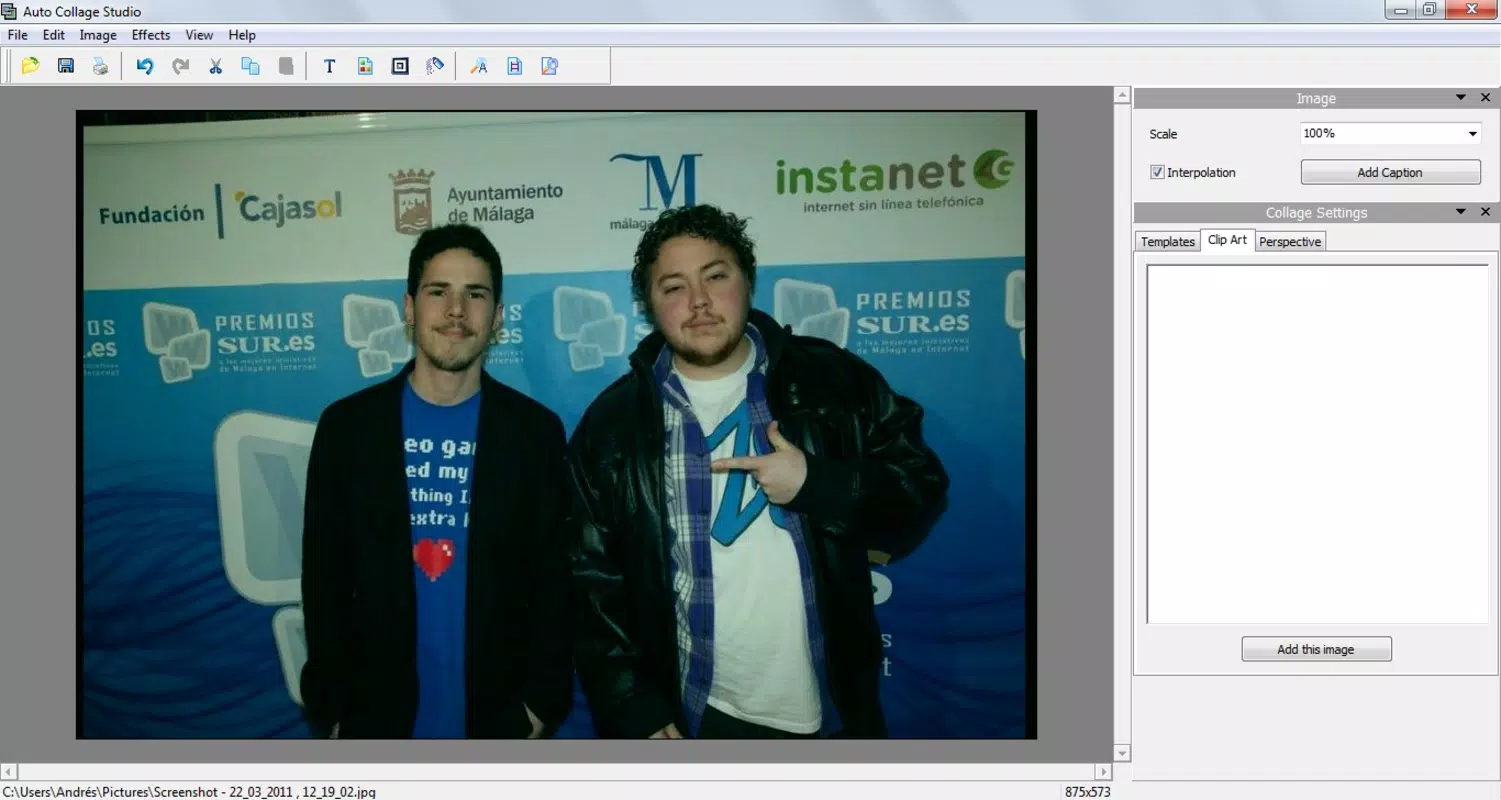Open the View menu
1501x800 pixels.
199,35
